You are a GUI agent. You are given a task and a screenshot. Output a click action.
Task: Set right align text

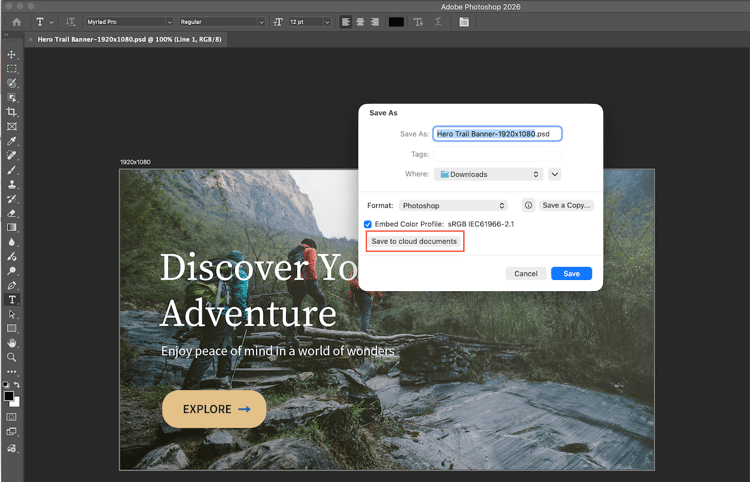[375, 22]
